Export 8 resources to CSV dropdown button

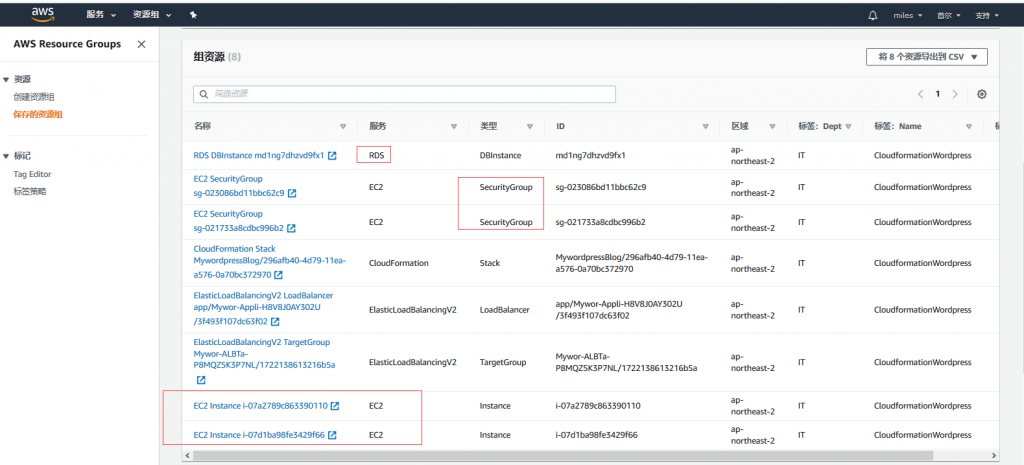tap(927, 57)
